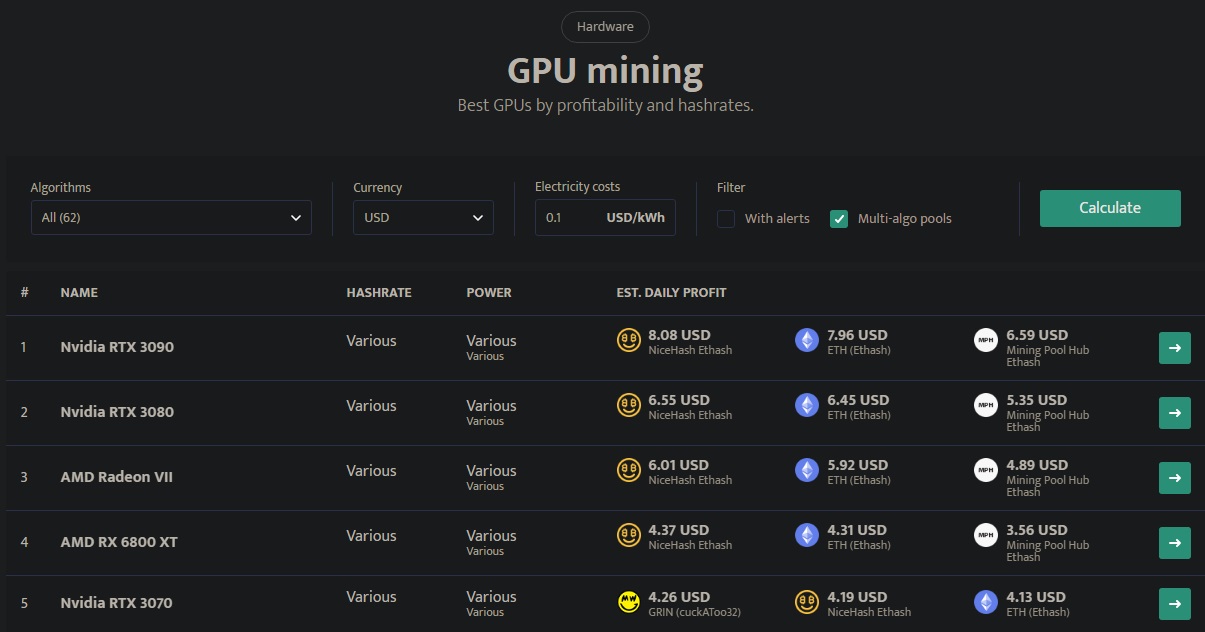Image resolution: width=1205 pixels, height=632 pixels.
Task: Click Mining Pool Hub icon in RTX 3080 row
Action: (x=986, y=405)
